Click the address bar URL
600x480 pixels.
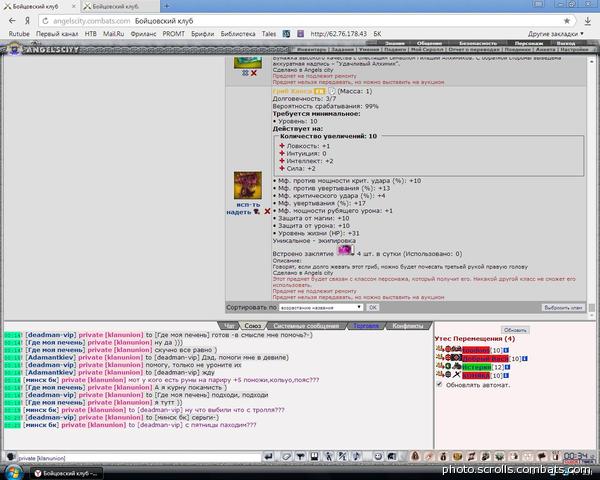point(92,21)
